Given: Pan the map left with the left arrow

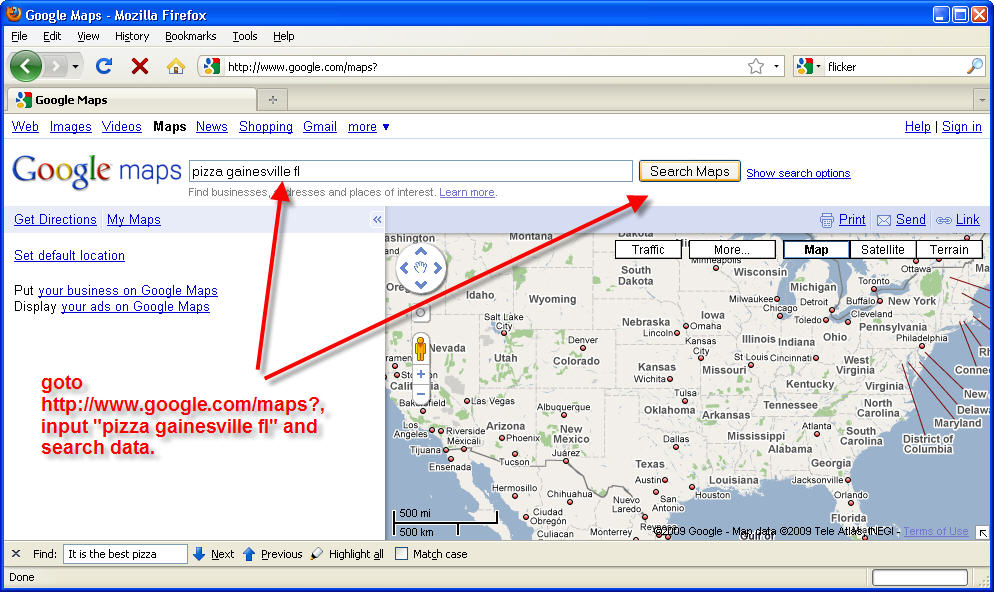Looking at the screenshot, I should [x=404, y=268].
